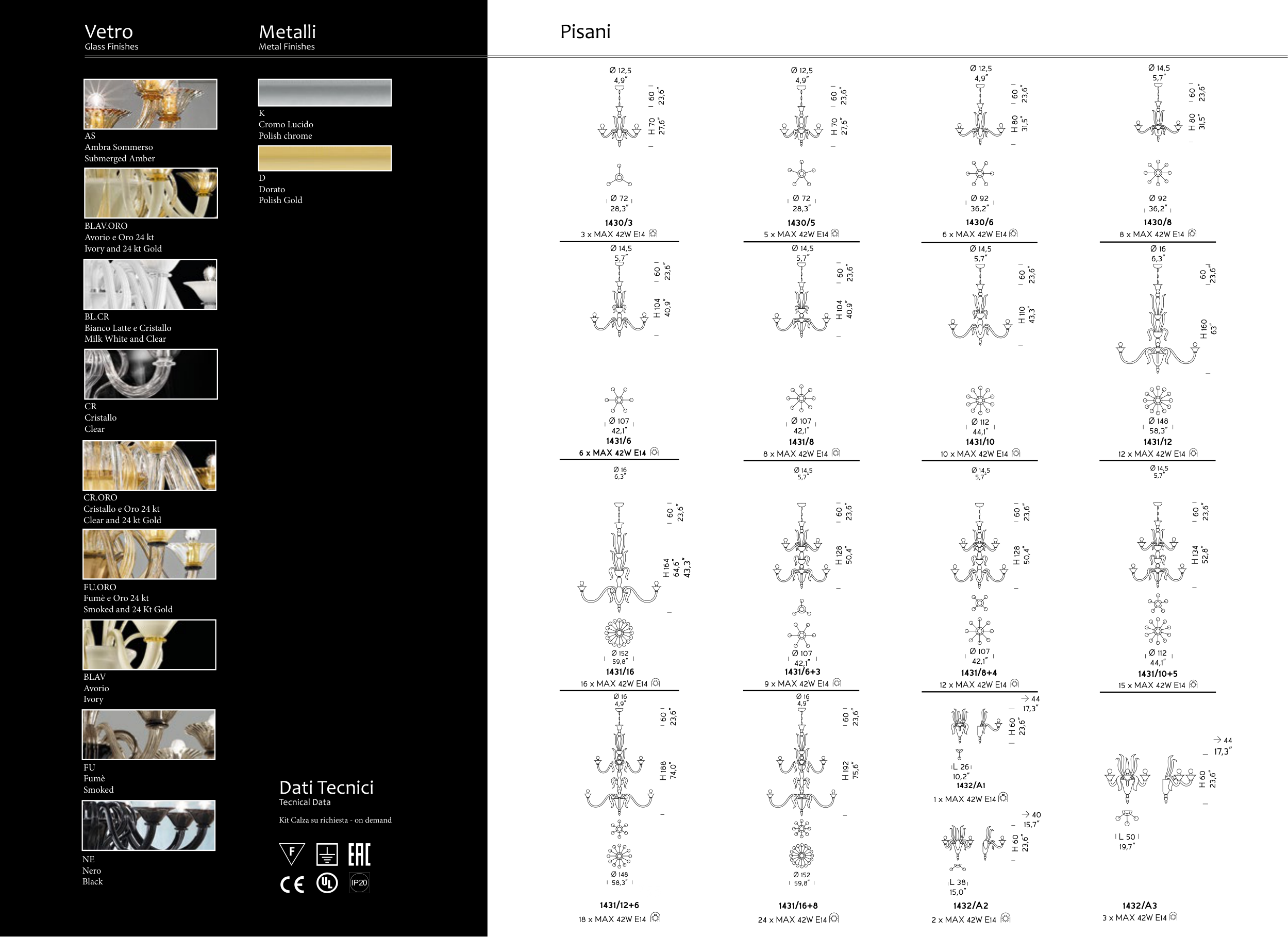Viewport: 1288px width, 937px height.
Task: Click the Dati Tecnici heading
Action: pos(326,788)
